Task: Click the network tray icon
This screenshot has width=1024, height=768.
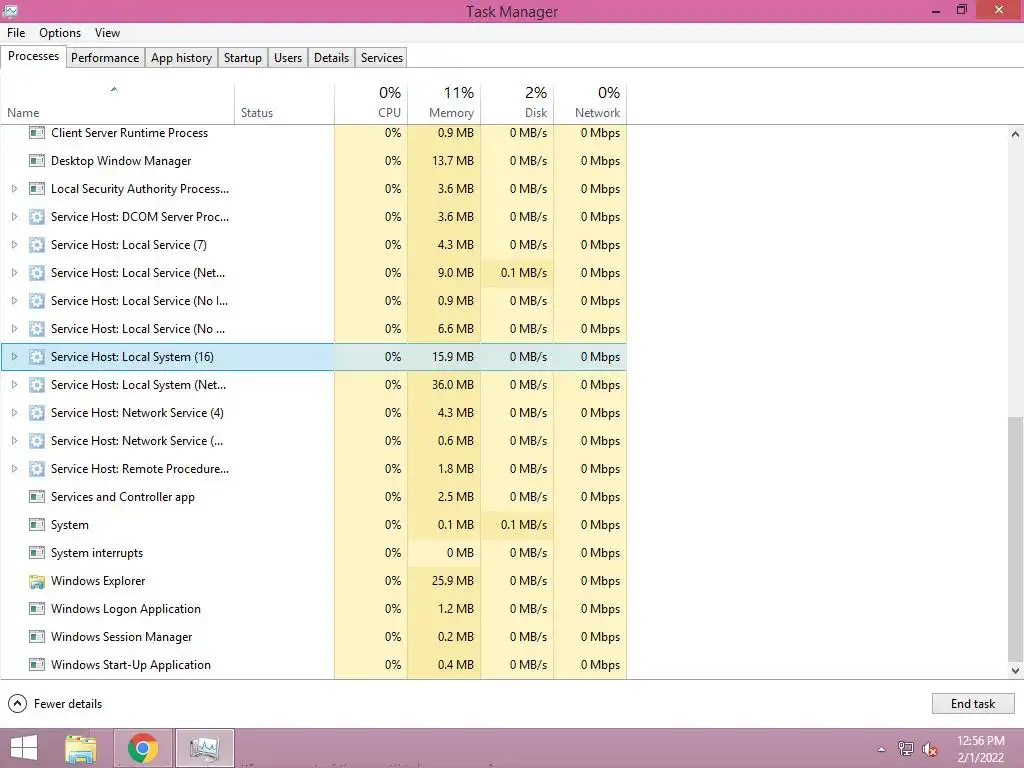Action: pos(906,748)
